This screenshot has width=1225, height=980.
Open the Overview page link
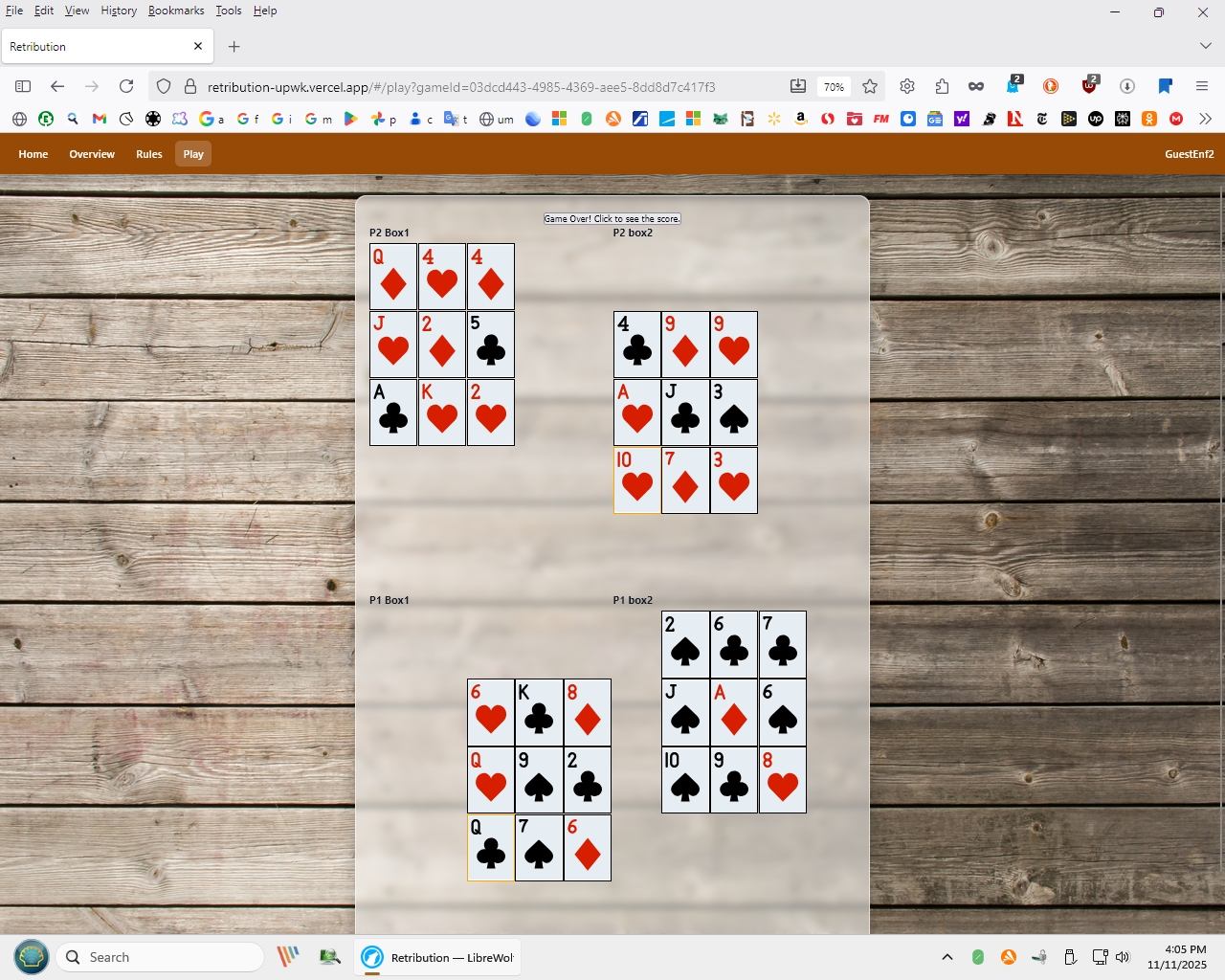click(92, 154)
